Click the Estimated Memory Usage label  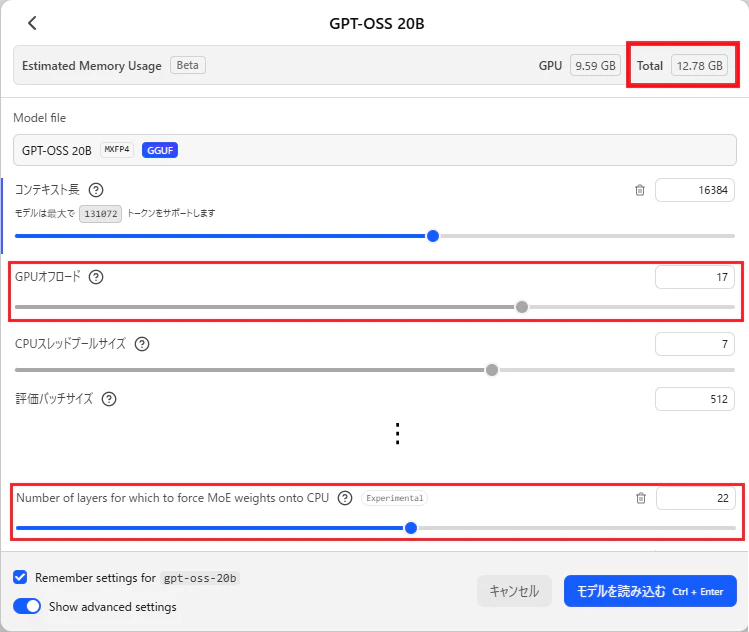[x=92, y=65]
